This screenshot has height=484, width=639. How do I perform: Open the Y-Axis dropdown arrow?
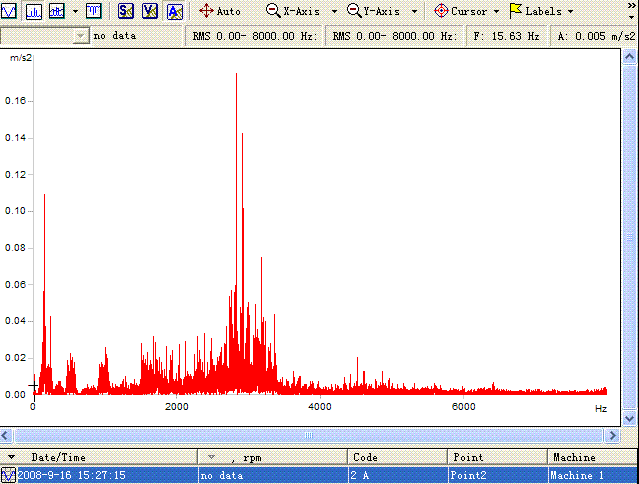click(414, 11)
